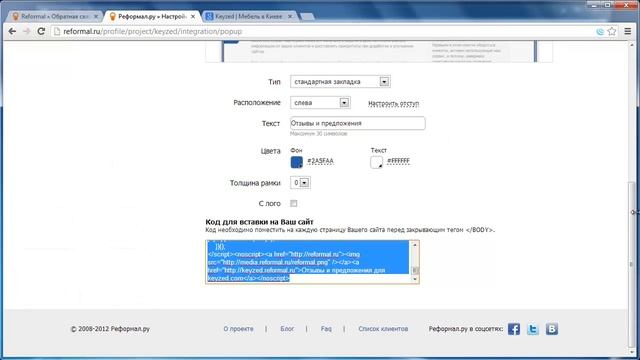Open the Блог footer link
This screenshot has height=360, width=640.
tap(287, 329)
